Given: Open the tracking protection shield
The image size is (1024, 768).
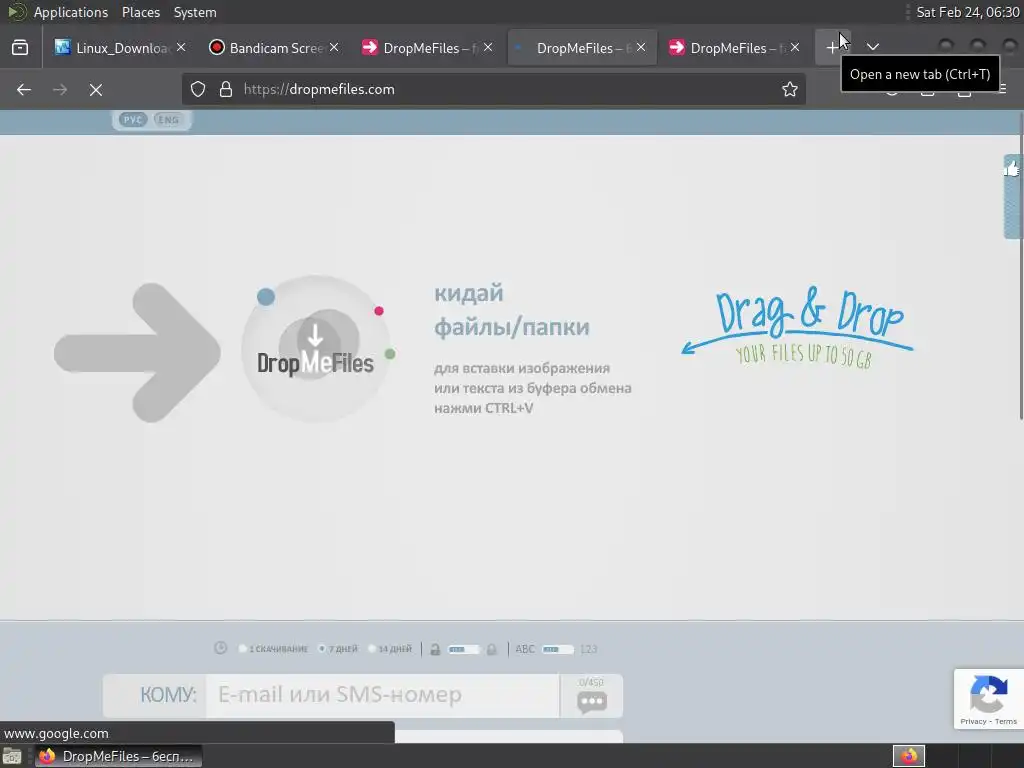Looking at the screenshot, I should (198, 89).
